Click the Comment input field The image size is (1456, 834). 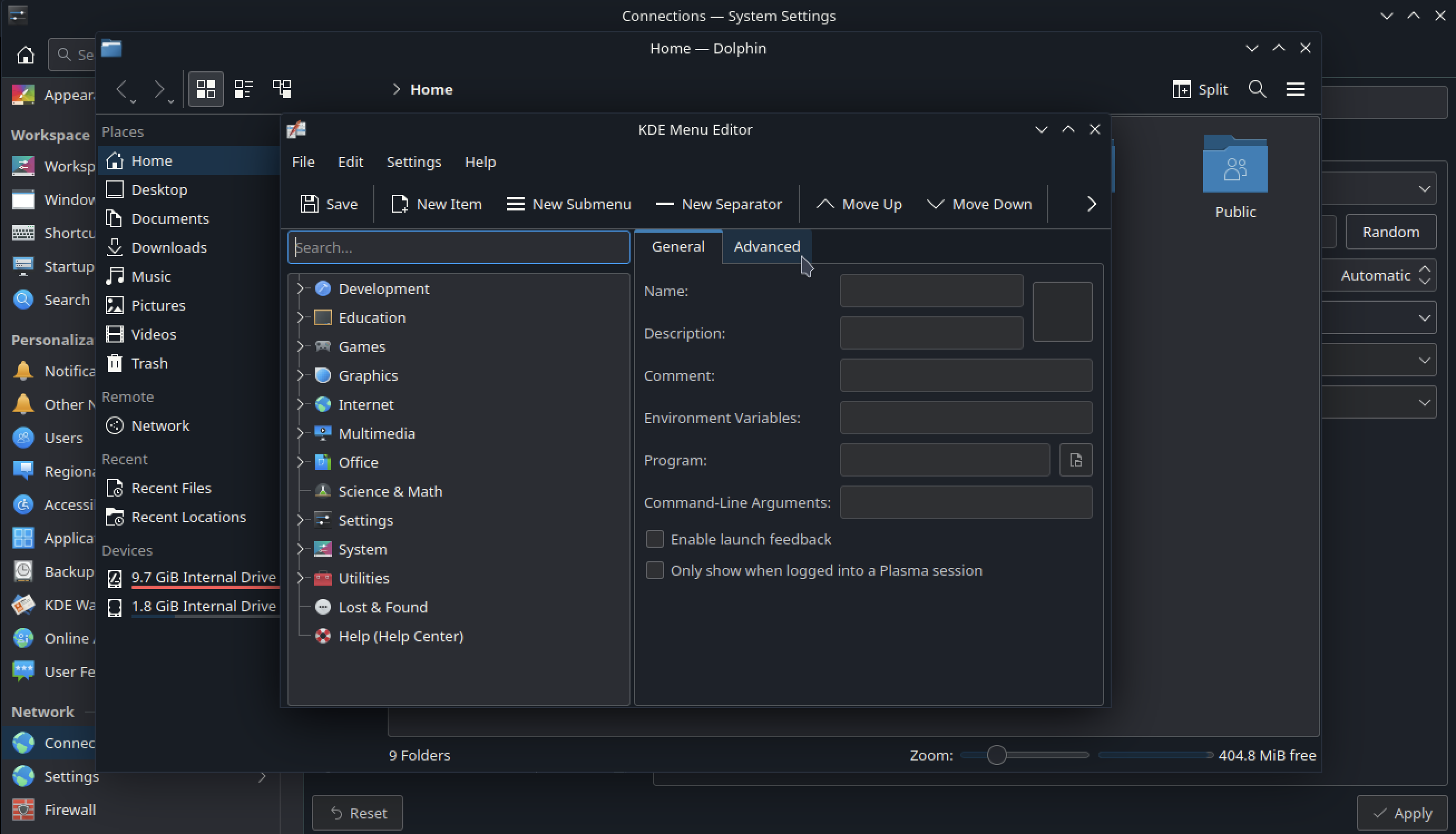point(965,375)
